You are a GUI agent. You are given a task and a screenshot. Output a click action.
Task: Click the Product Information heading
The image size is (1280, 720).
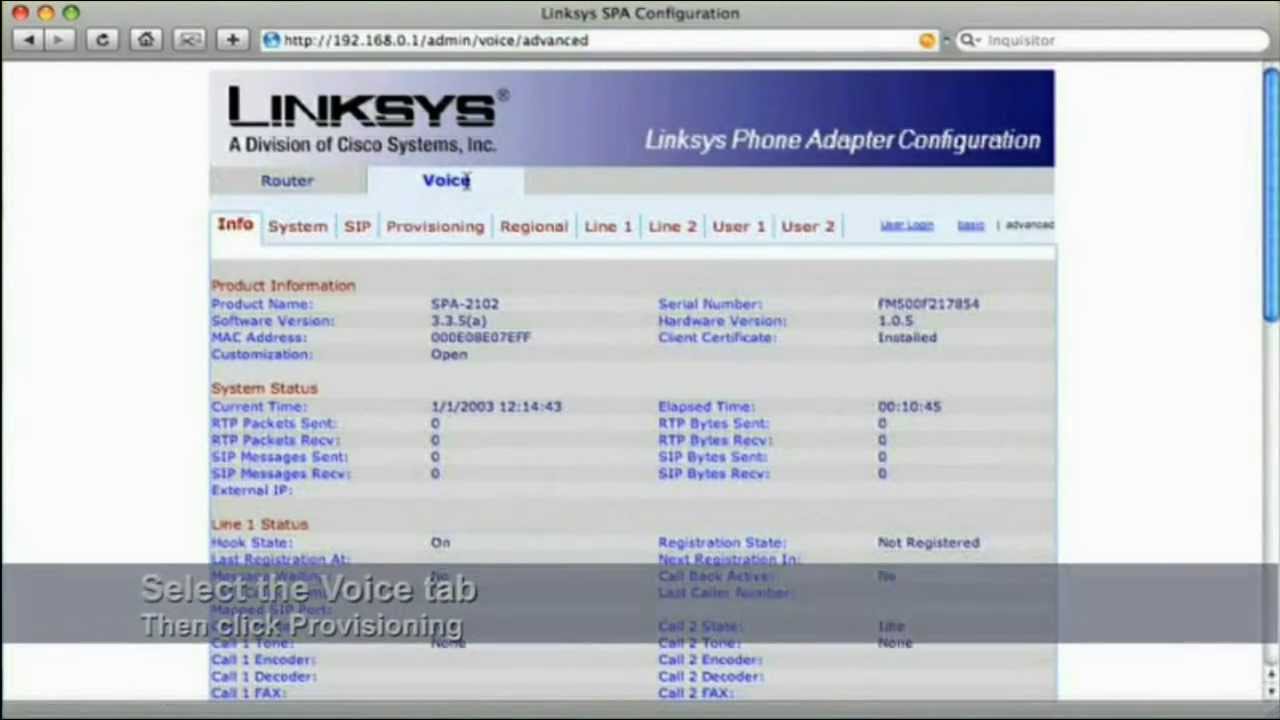[x=283, y=286]
